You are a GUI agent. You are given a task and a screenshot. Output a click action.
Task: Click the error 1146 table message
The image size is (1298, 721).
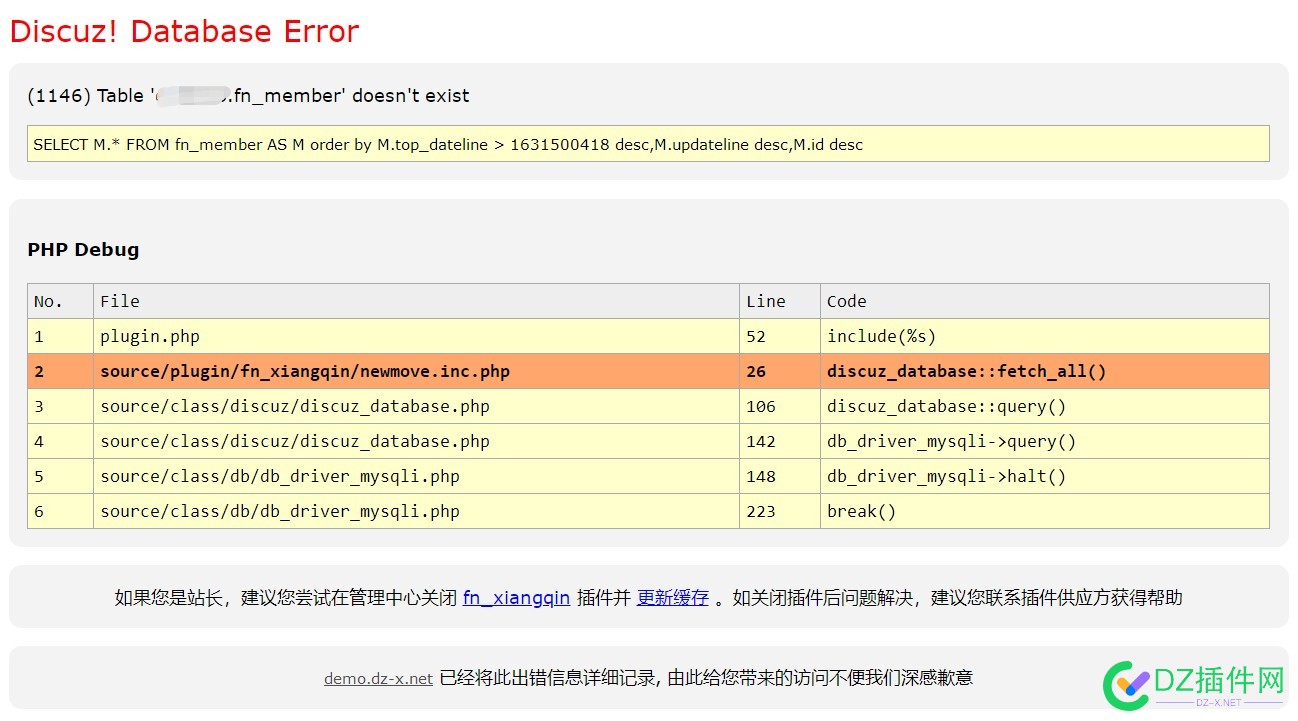pos(248,96)
